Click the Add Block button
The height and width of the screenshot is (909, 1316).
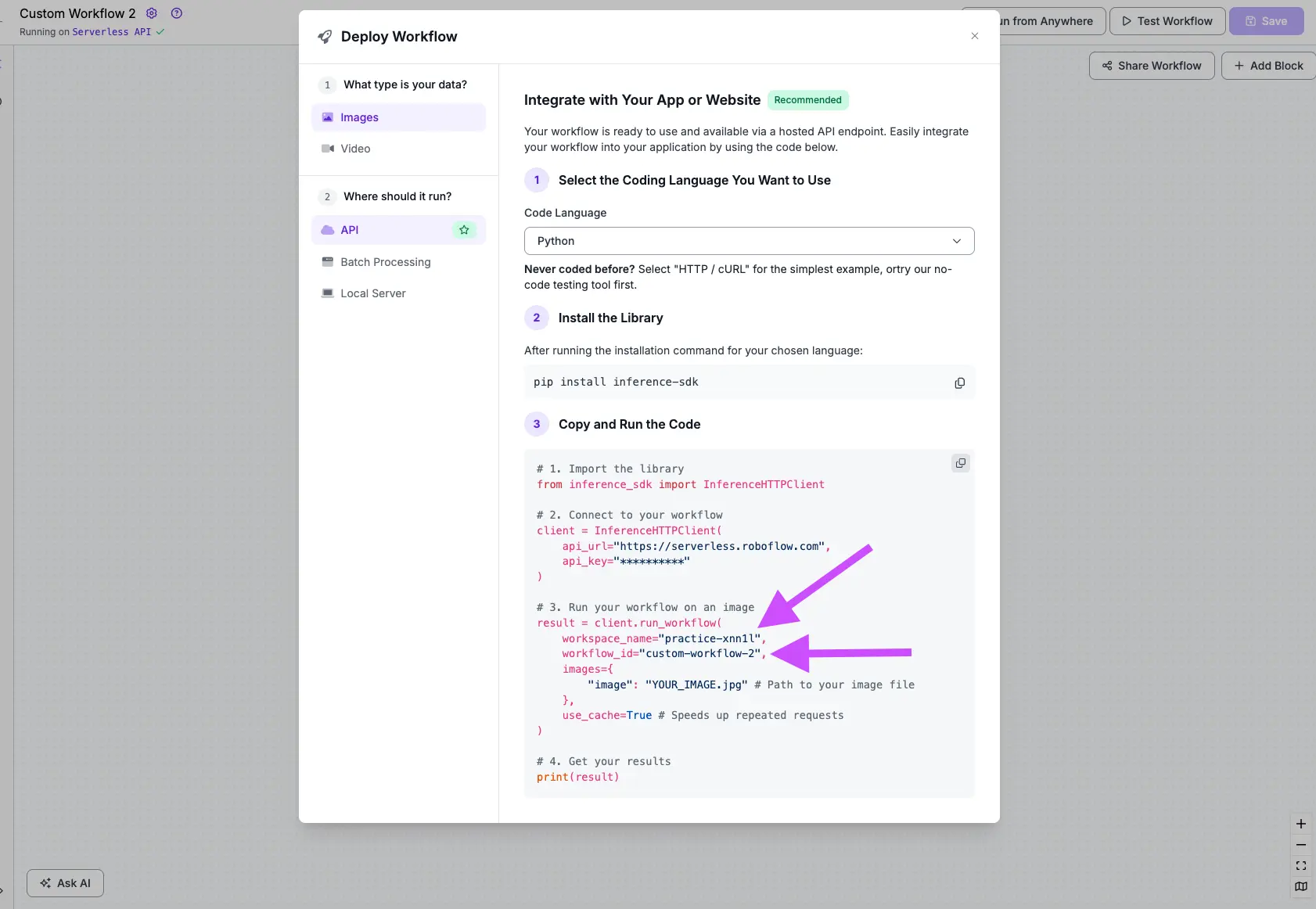(x=1268, y=66)
